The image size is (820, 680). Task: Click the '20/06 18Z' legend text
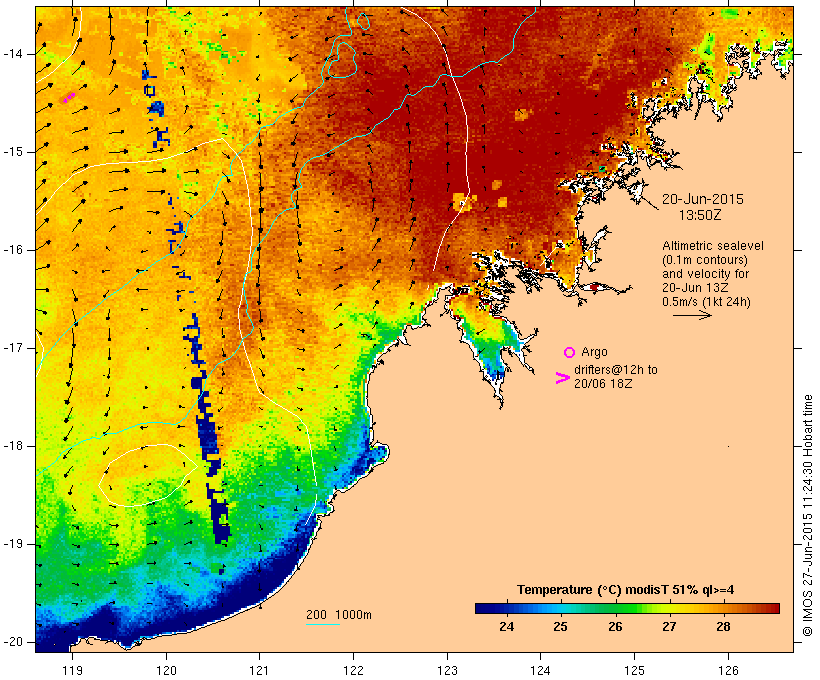pyautogui.click(x=603, y=384)
